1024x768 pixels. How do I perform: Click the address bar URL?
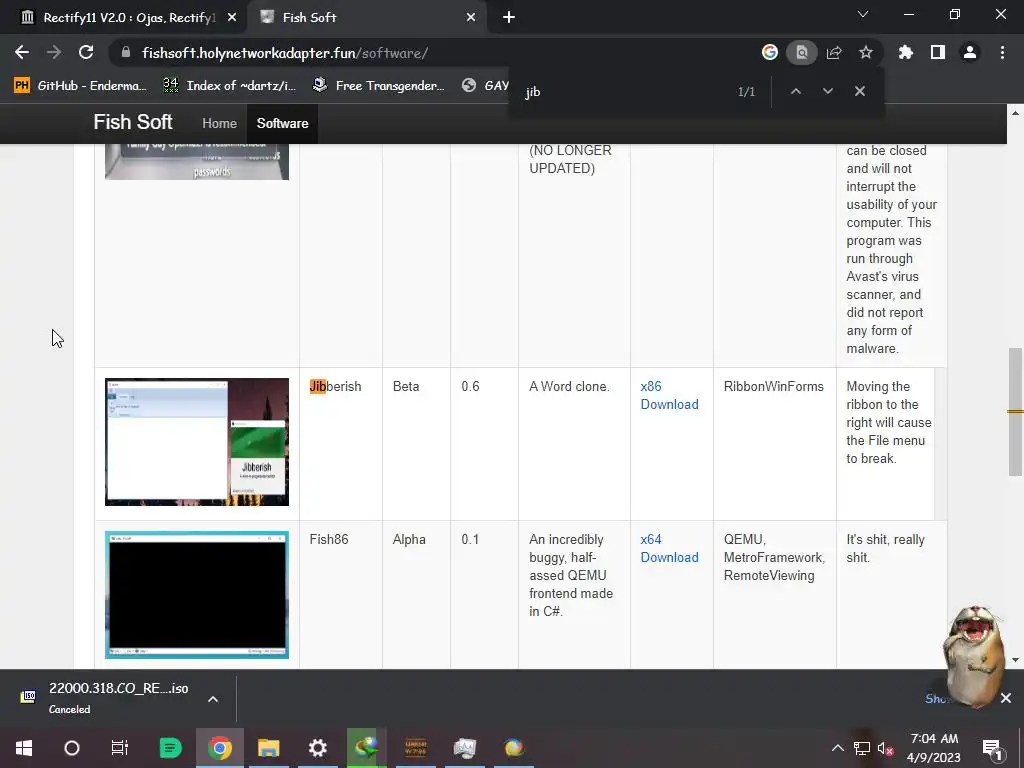point(285,53)
